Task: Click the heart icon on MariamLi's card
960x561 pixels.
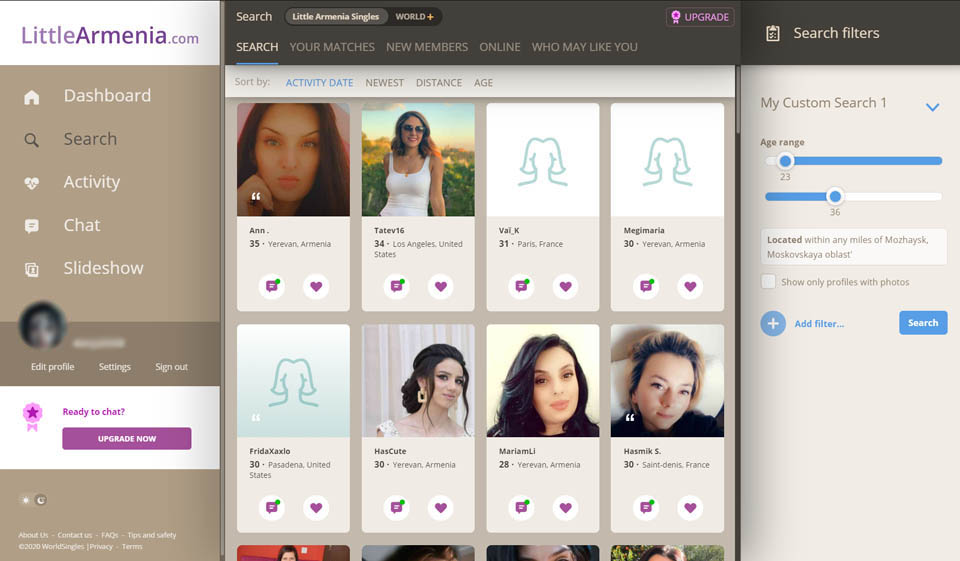Action: point(565,507)
